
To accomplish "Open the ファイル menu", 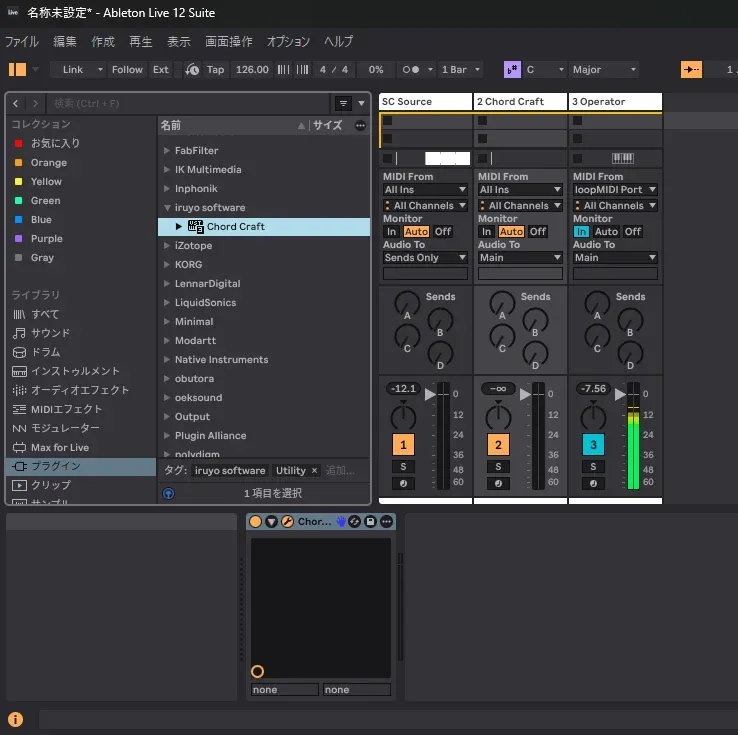I will (x=22, y=41).
